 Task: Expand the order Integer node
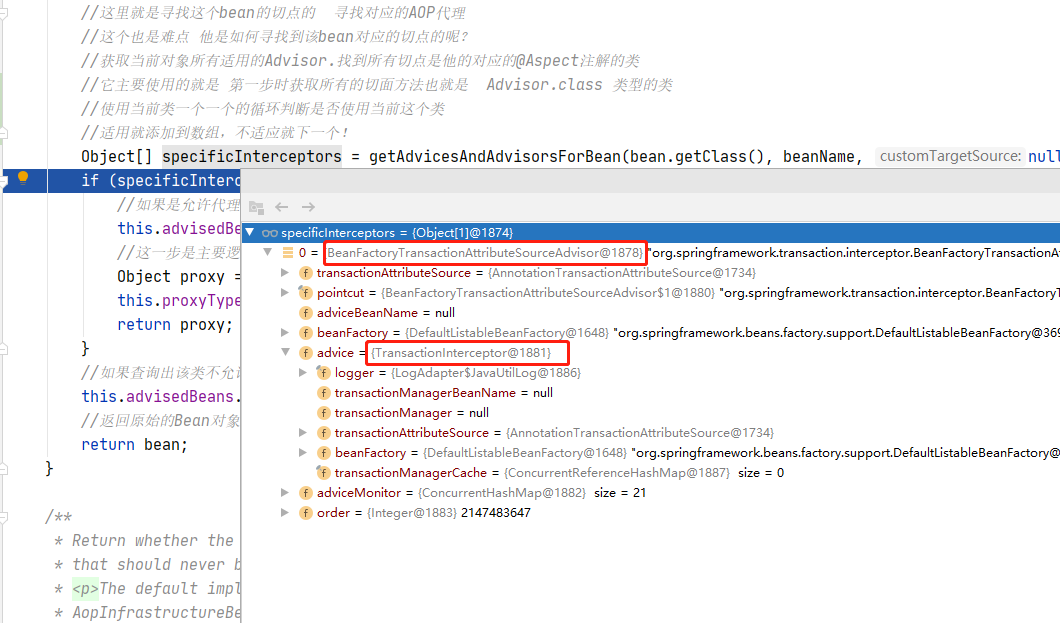click(x=286, y=513)
